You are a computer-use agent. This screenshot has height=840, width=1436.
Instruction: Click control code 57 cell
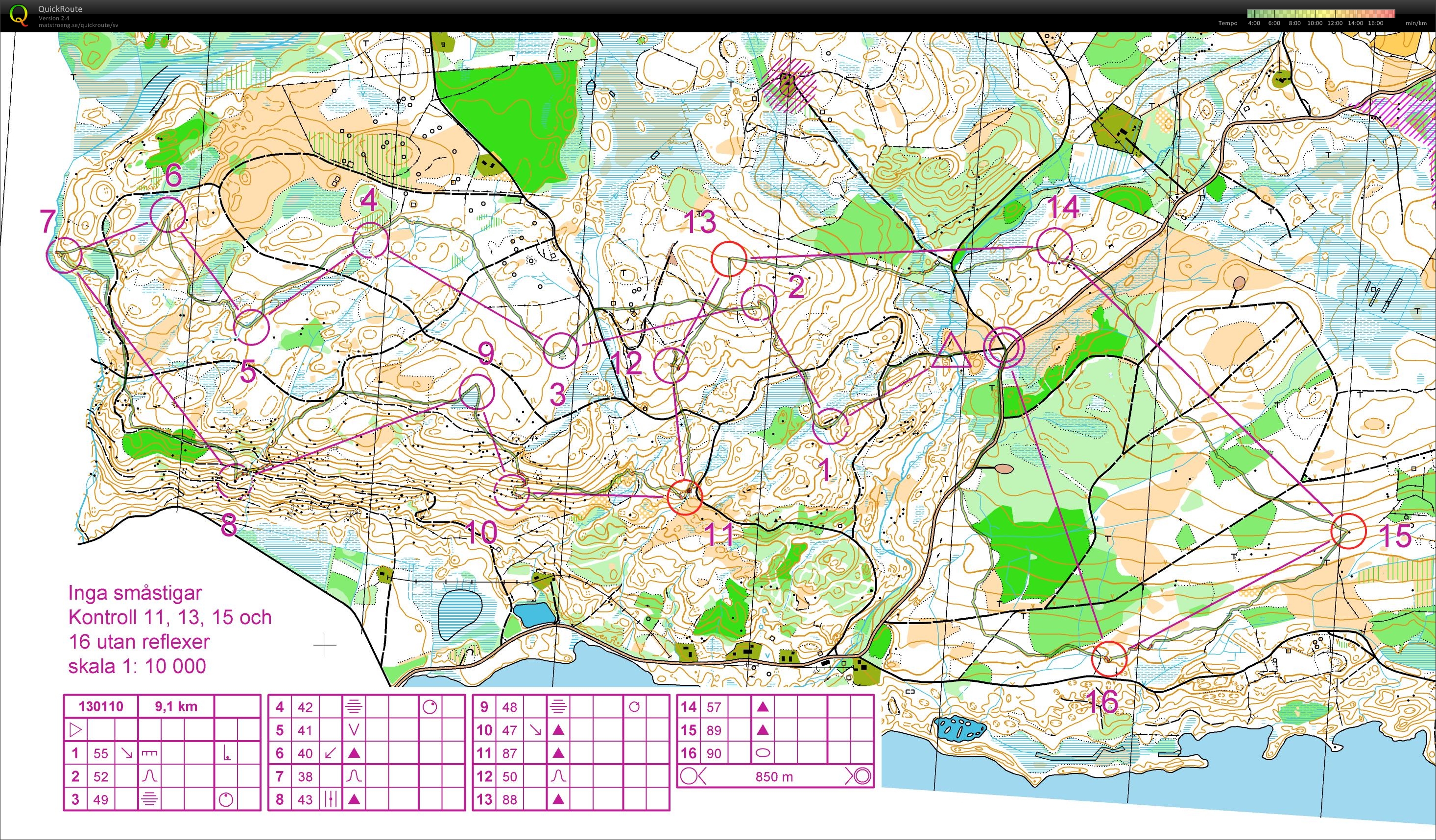coord(714,707)
